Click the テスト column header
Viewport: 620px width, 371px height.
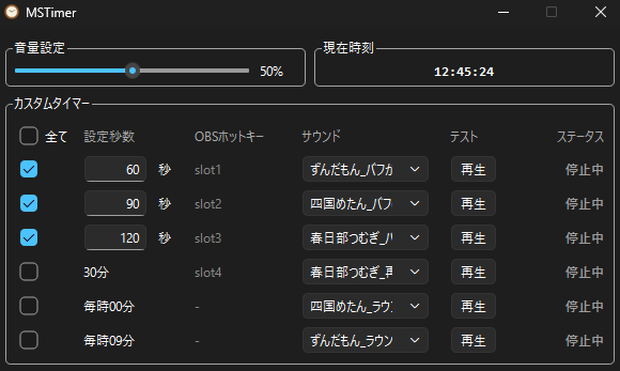tap(464, 136)
